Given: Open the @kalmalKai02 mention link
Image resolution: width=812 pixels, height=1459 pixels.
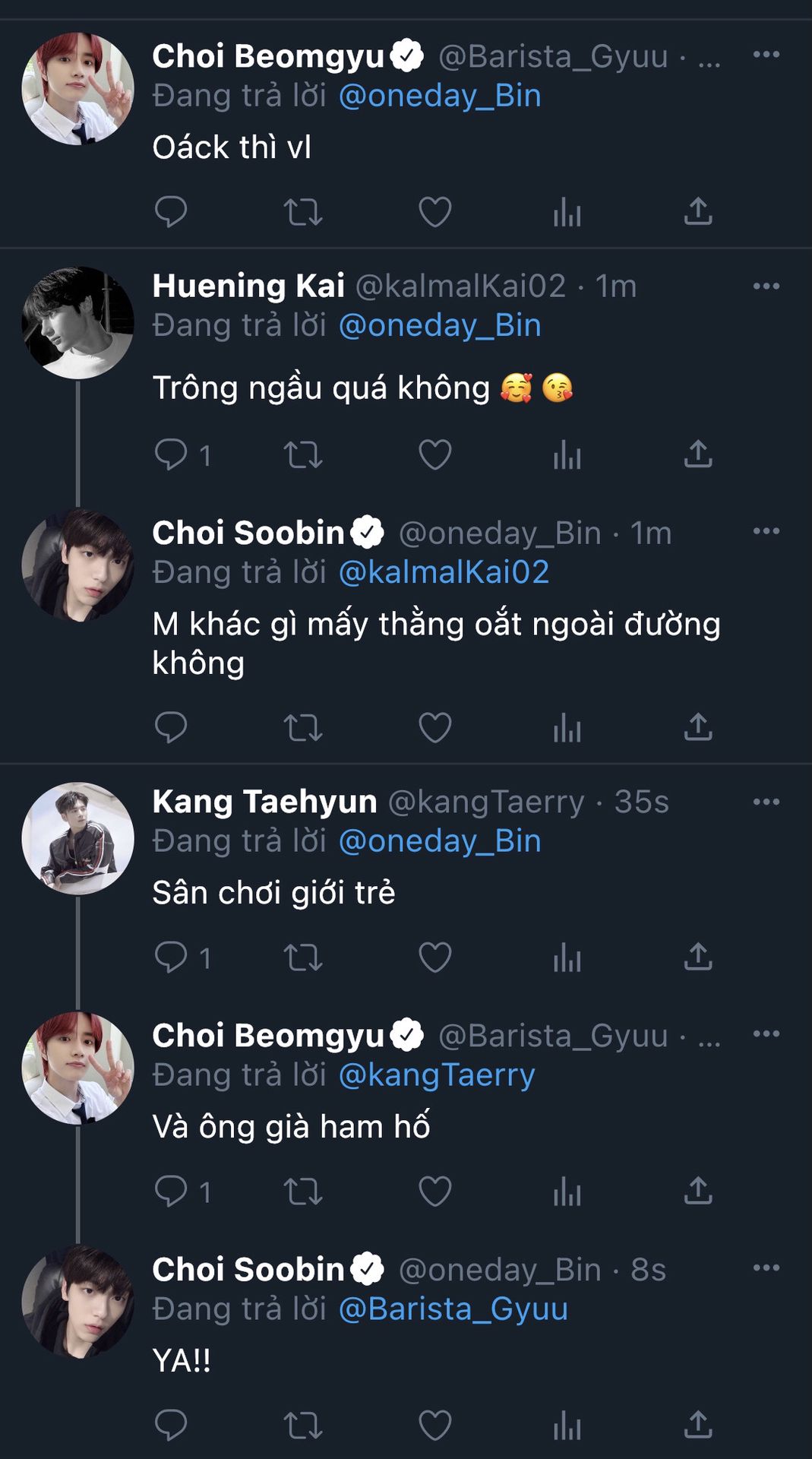Looking at the screenshot, I should click(x=444, y=572).
